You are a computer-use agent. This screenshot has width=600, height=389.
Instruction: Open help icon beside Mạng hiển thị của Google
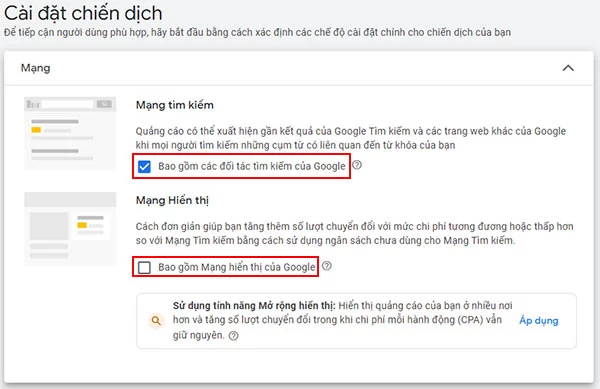326,265
